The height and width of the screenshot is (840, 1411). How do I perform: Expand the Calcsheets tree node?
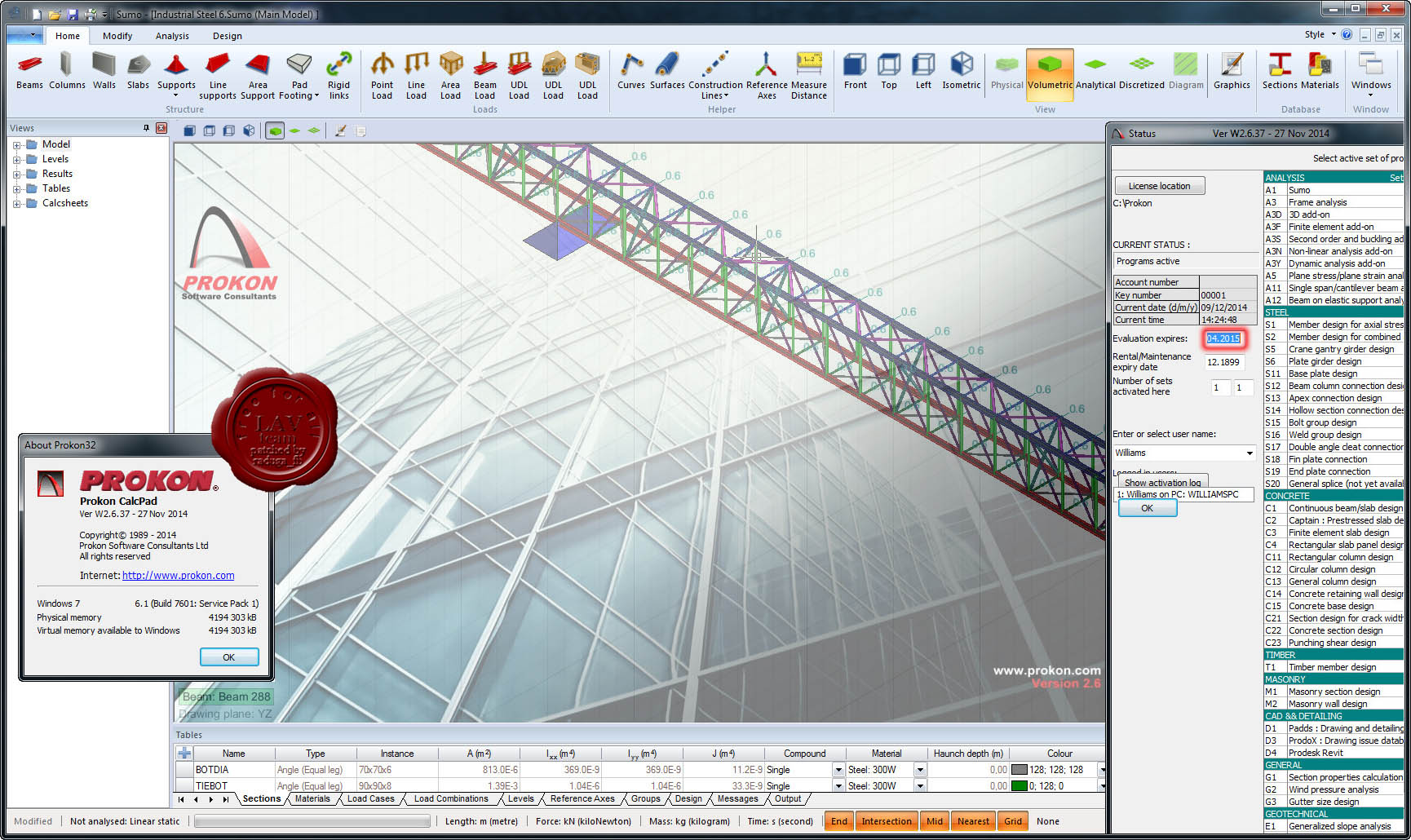pos(16,204)
